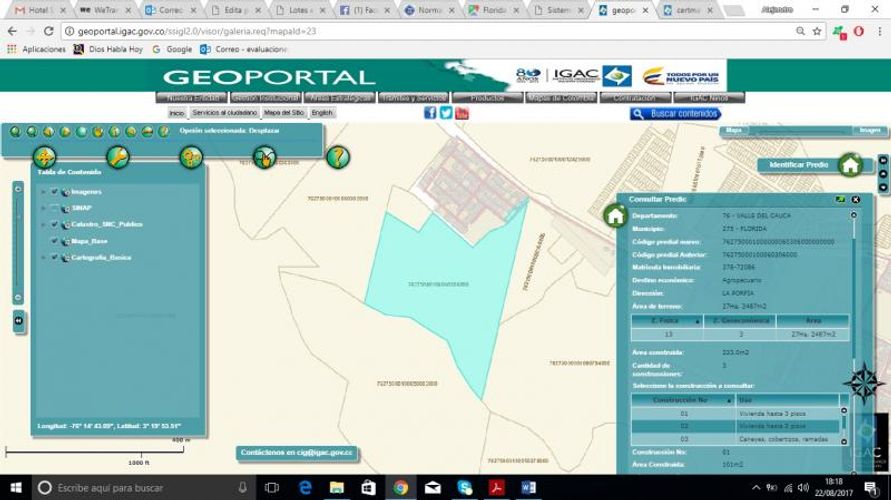Open the Trámites y Servicios menu

(x=414, y=98)
